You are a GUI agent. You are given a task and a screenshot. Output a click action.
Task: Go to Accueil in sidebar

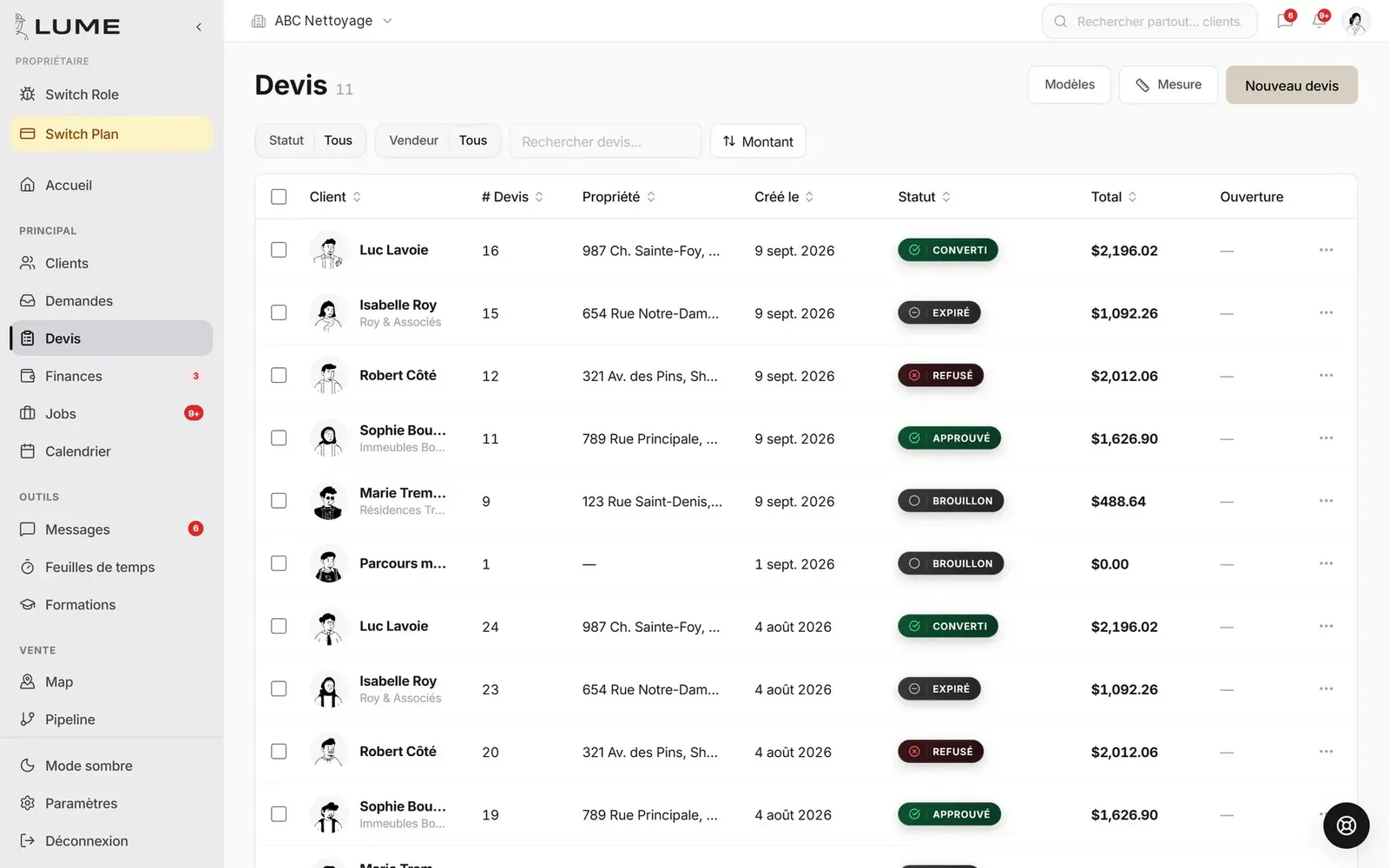[111, 185]
